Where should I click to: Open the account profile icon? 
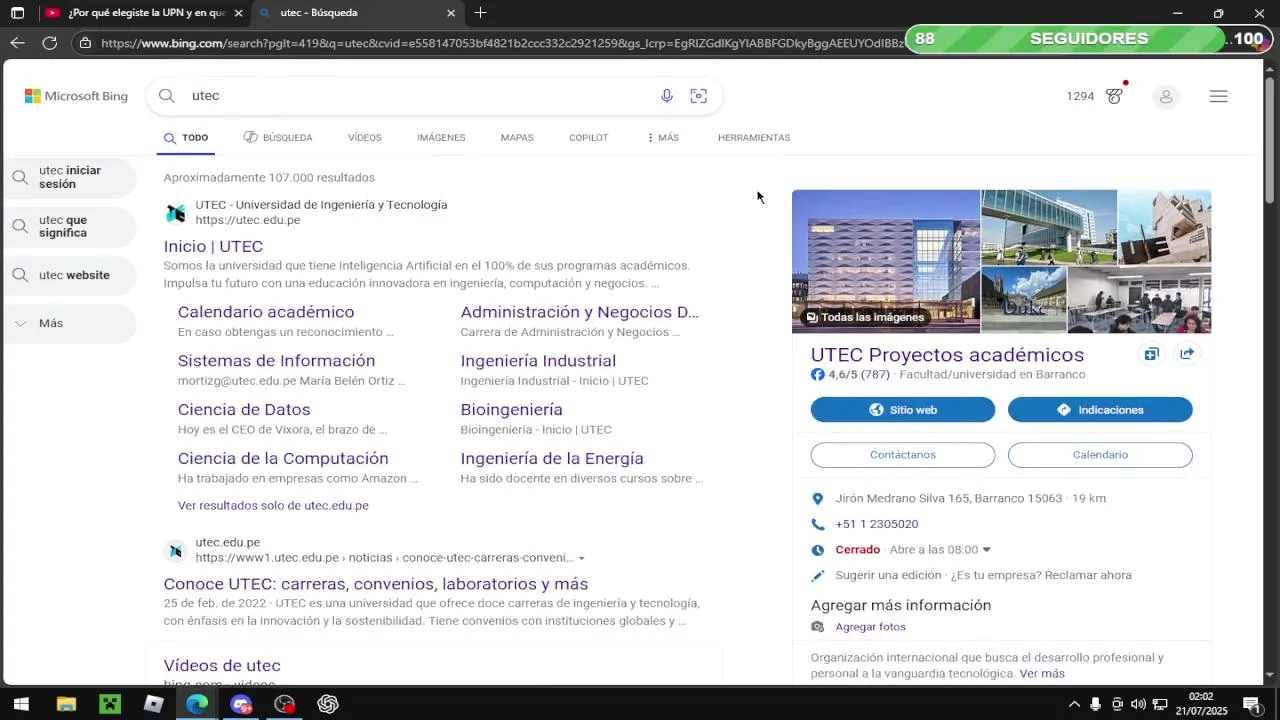tap(1166, 97)
